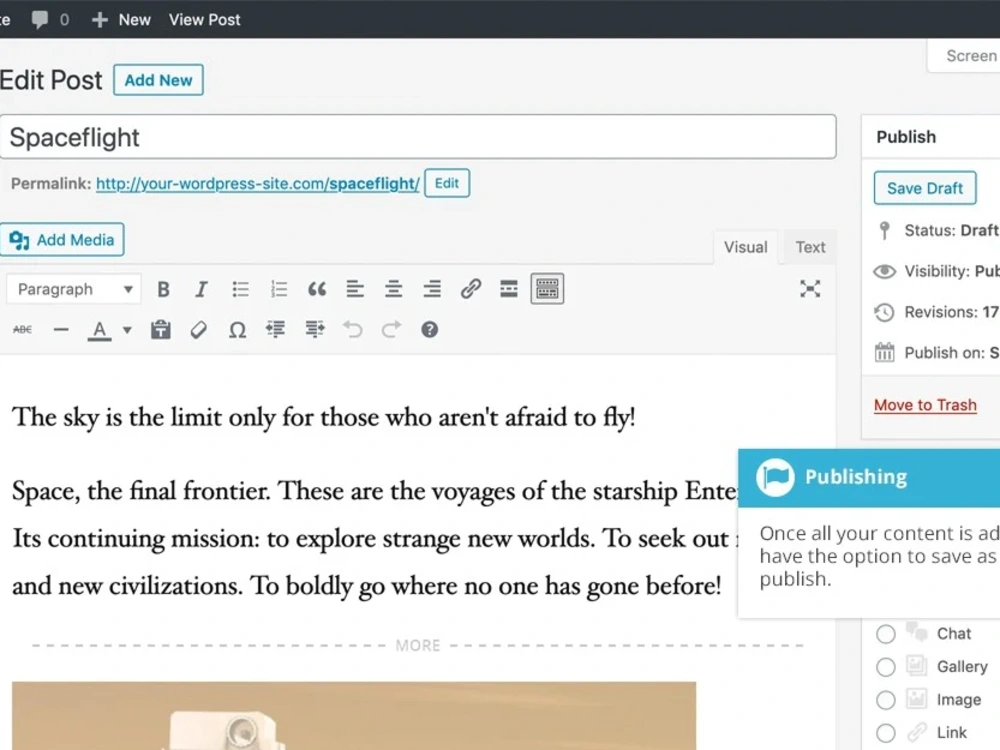Select the MORE tag divider in content
The height and width of the screenshot is (750, 1000).
pyautogui.click(x=418, y=645)
